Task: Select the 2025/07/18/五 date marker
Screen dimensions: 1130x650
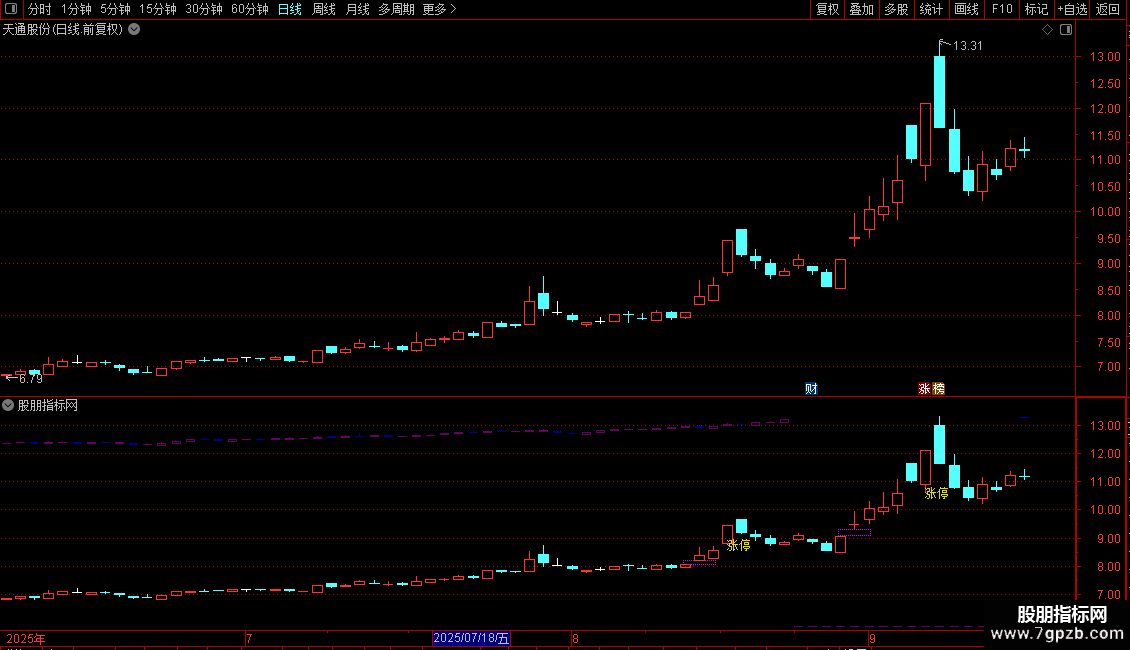Action: [471, 638]
